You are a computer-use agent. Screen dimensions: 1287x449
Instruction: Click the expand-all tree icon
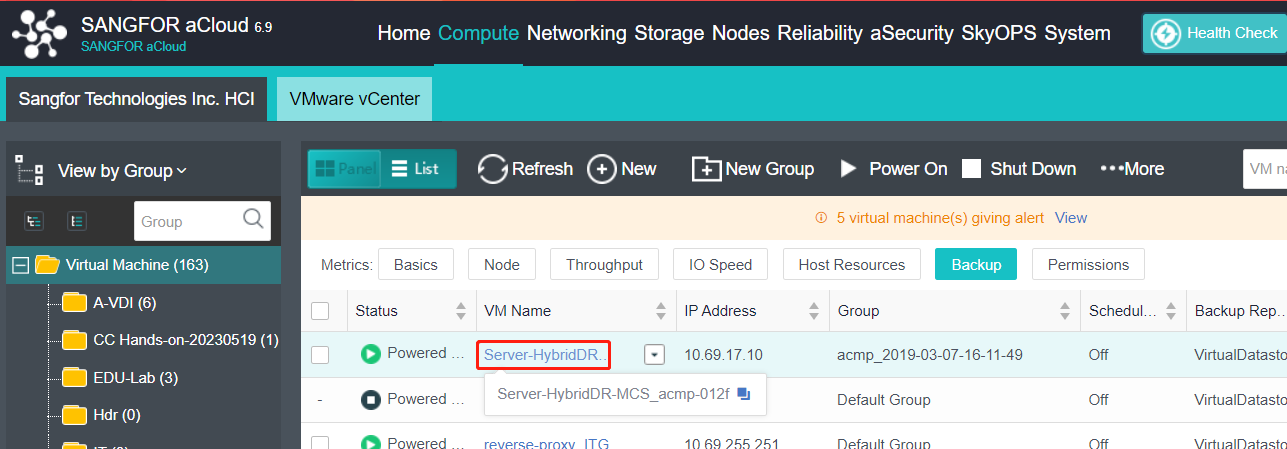coord(34,221)
